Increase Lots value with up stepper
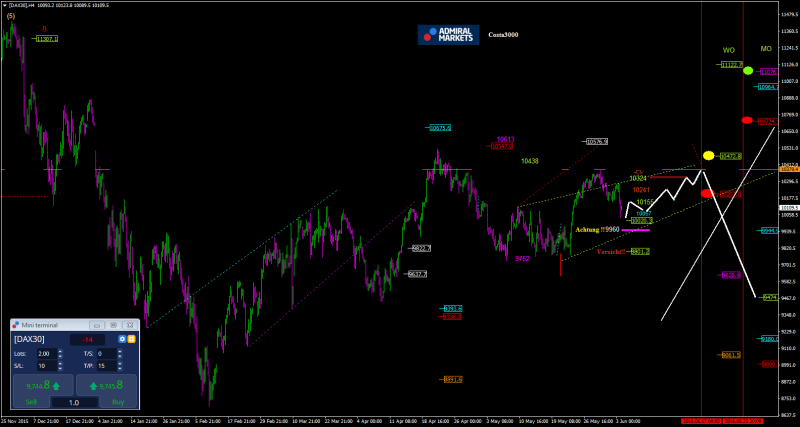This screenshot has width=800, height=427. (x=61, y=351)
